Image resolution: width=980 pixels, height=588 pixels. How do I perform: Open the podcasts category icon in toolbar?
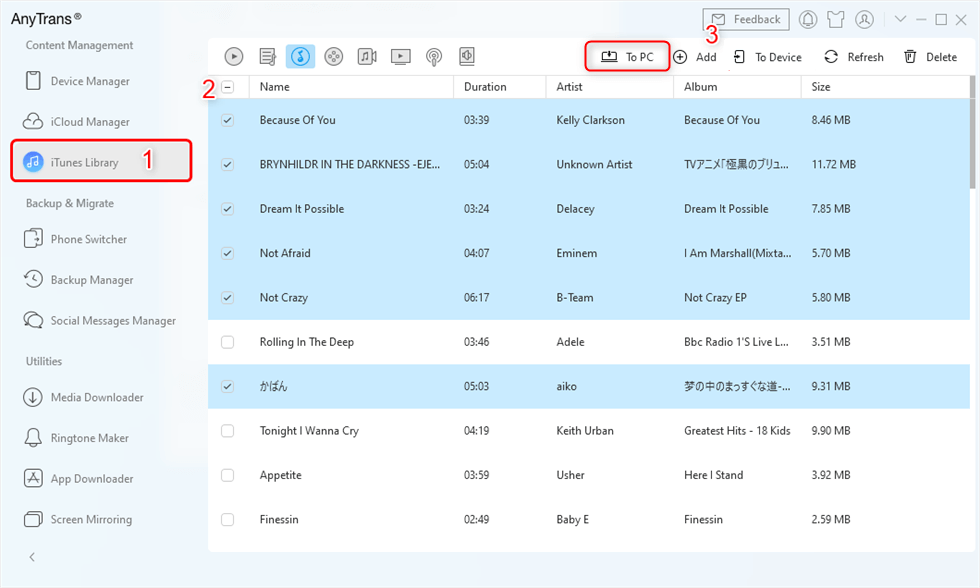[x=434, y=57]
